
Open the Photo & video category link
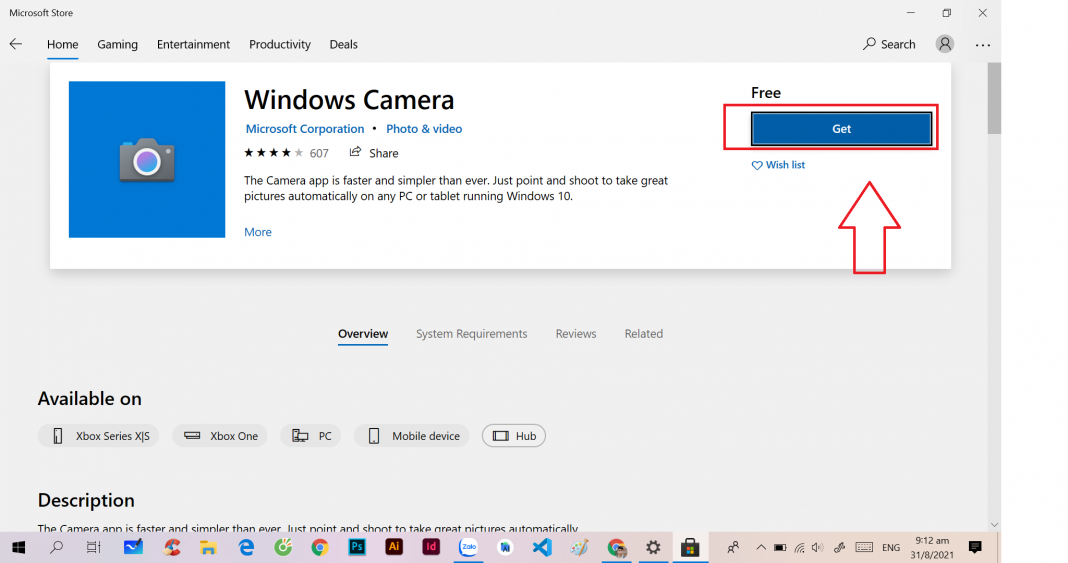pos(424,129)
